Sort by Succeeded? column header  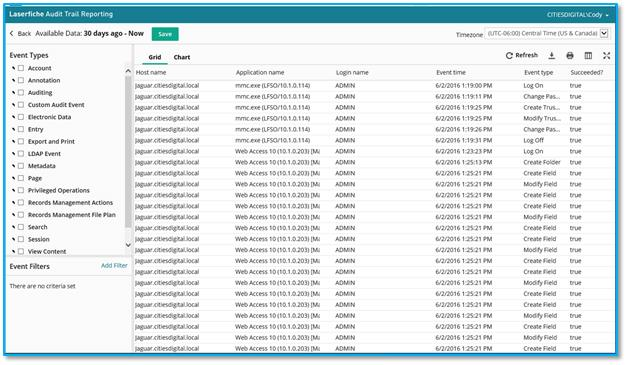point(587,72)
